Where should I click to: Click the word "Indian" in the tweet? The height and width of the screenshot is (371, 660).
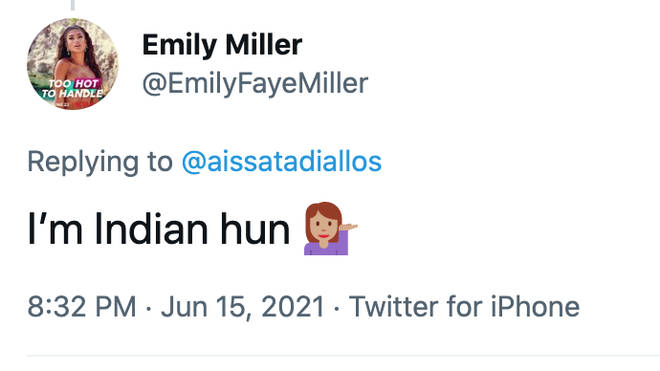point(151,230)
